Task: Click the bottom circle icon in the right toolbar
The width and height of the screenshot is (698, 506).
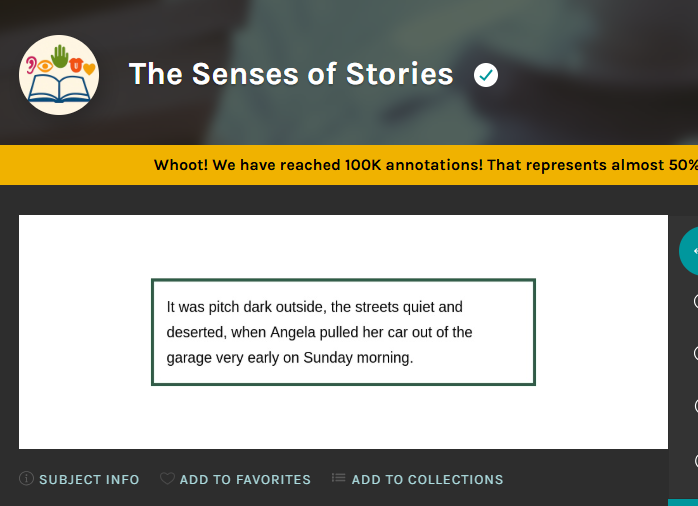Action: [x=694, y=461]
